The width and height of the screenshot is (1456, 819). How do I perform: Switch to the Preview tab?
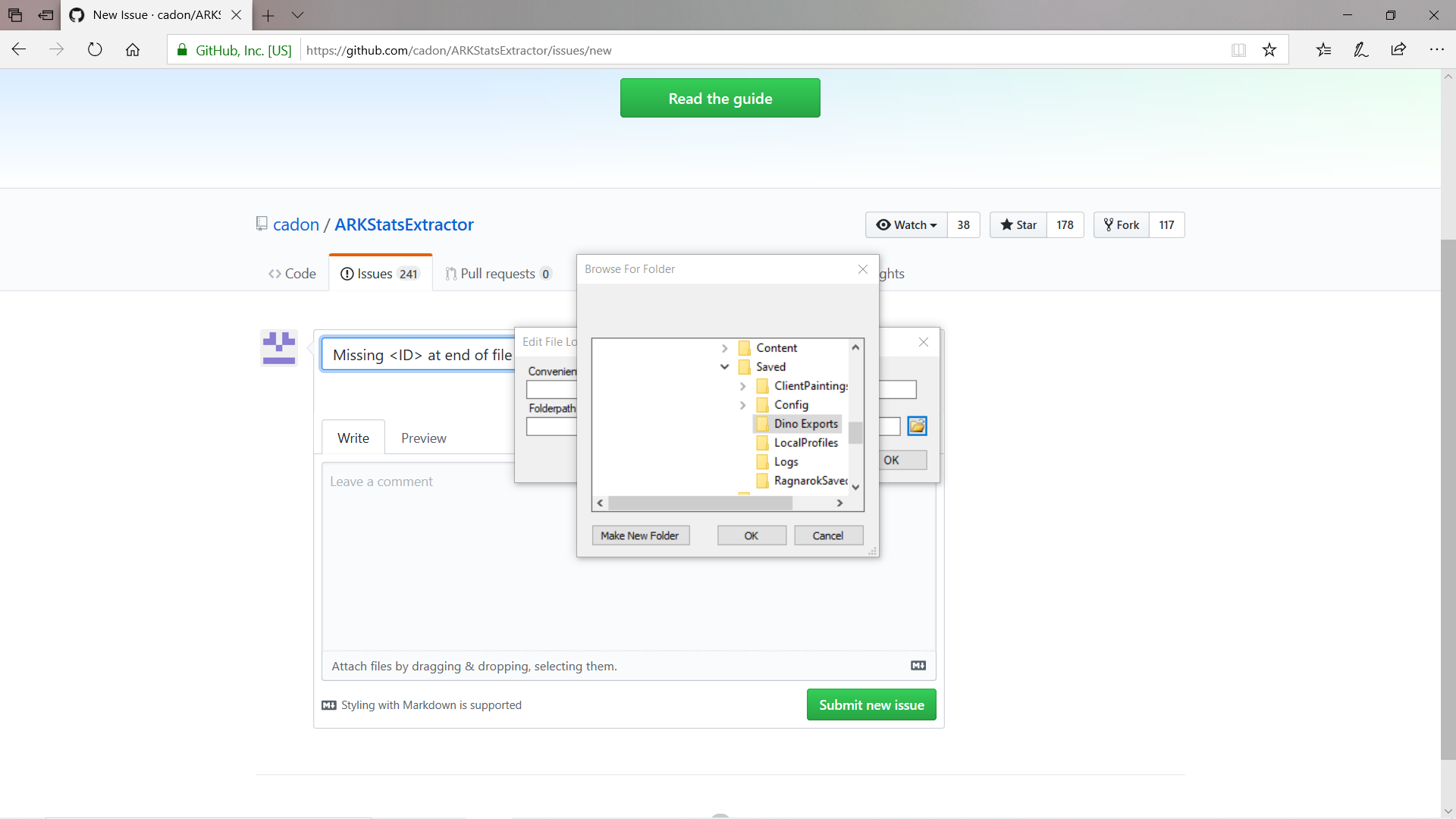click(x=423, y=438)
